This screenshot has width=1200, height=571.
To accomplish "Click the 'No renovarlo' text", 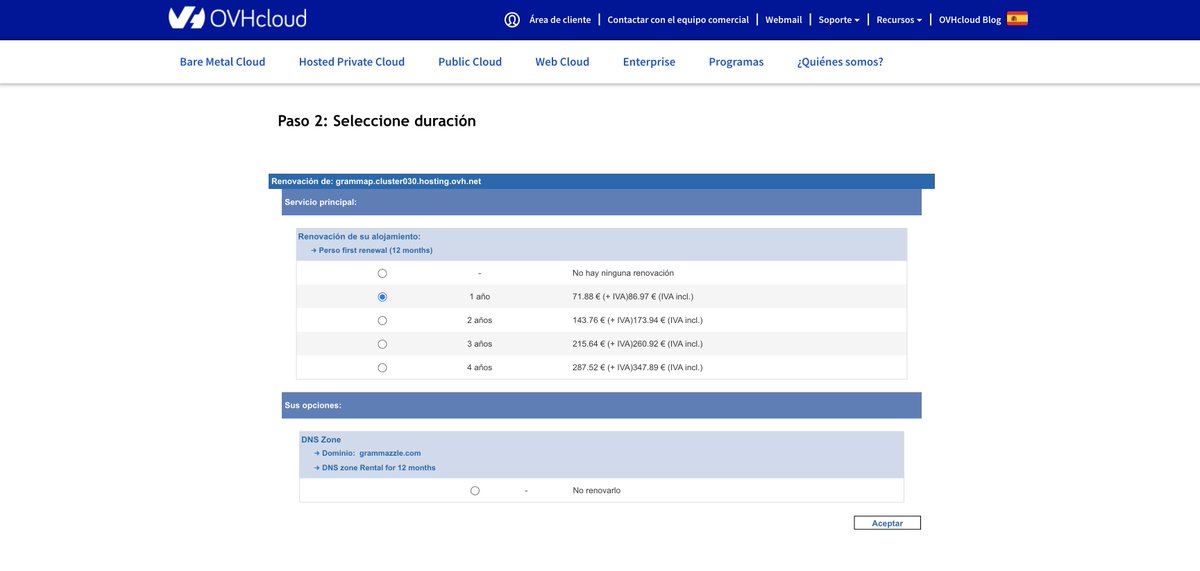I will [x=596, y=491].
